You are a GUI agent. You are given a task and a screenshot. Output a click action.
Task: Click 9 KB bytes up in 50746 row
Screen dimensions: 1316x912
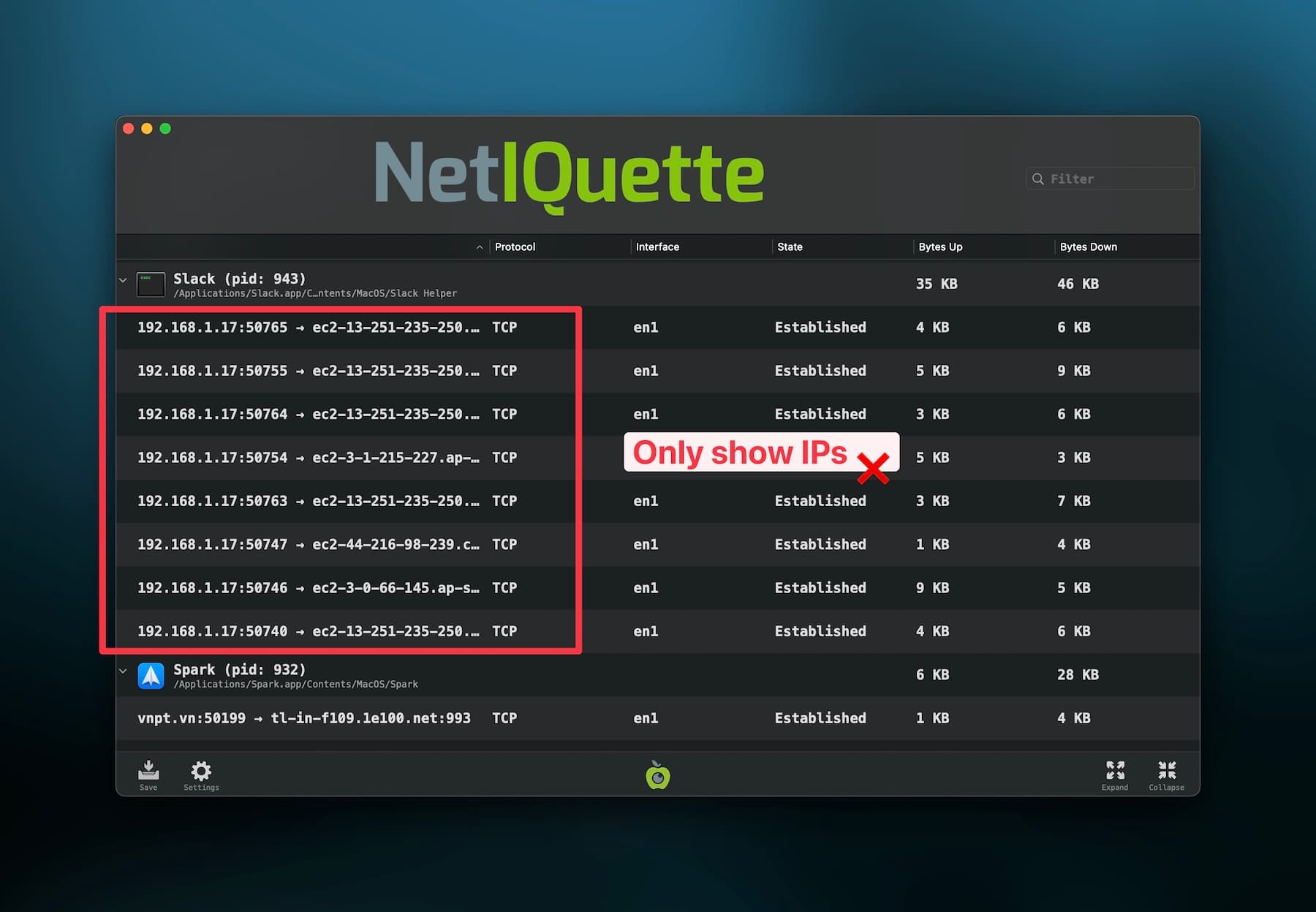pyautogui.click(x=932, y=588)
